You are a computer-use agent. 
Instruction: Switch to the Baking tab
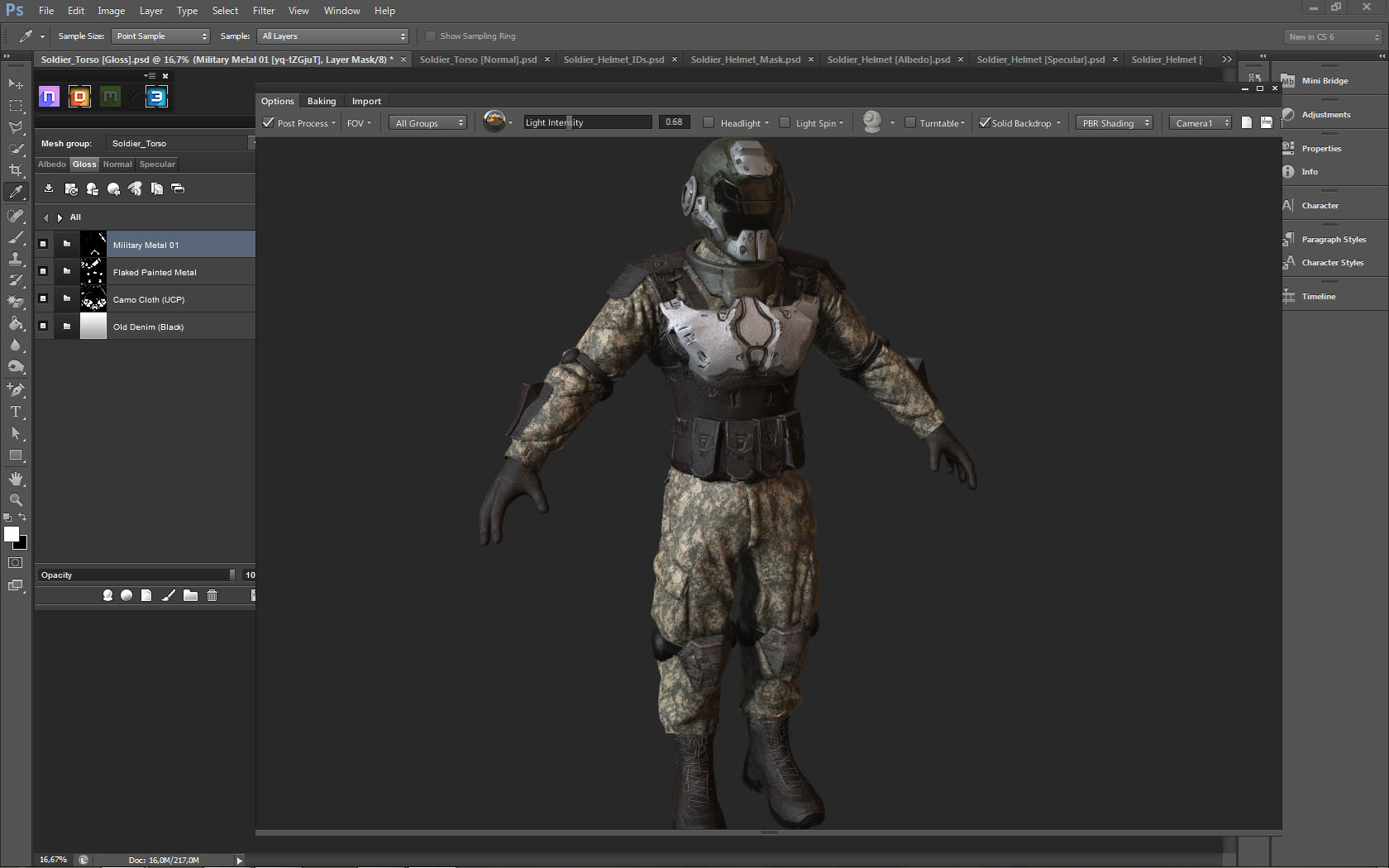tap(322, 101)
